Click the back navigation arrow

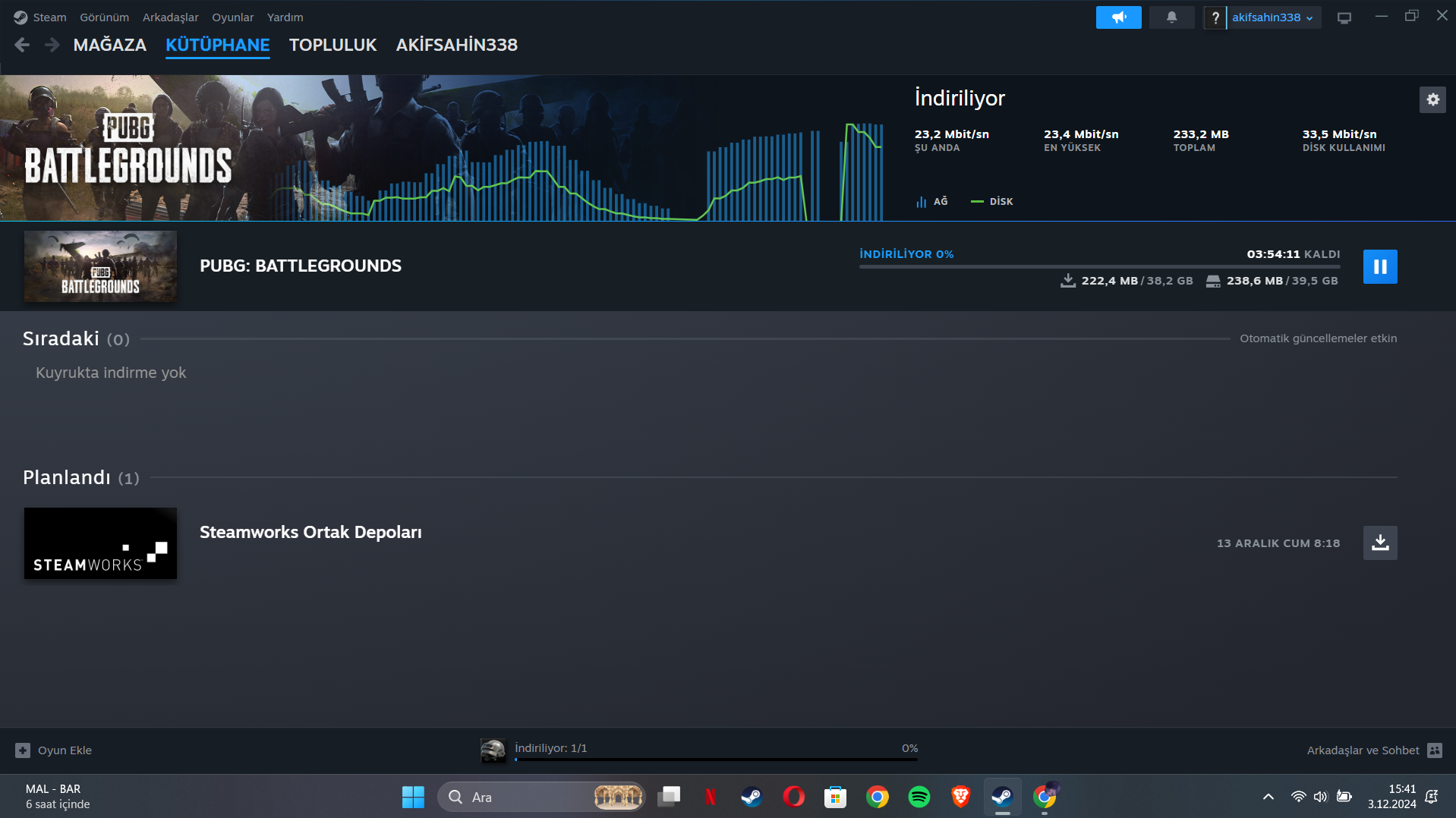[x=22, y=46]
